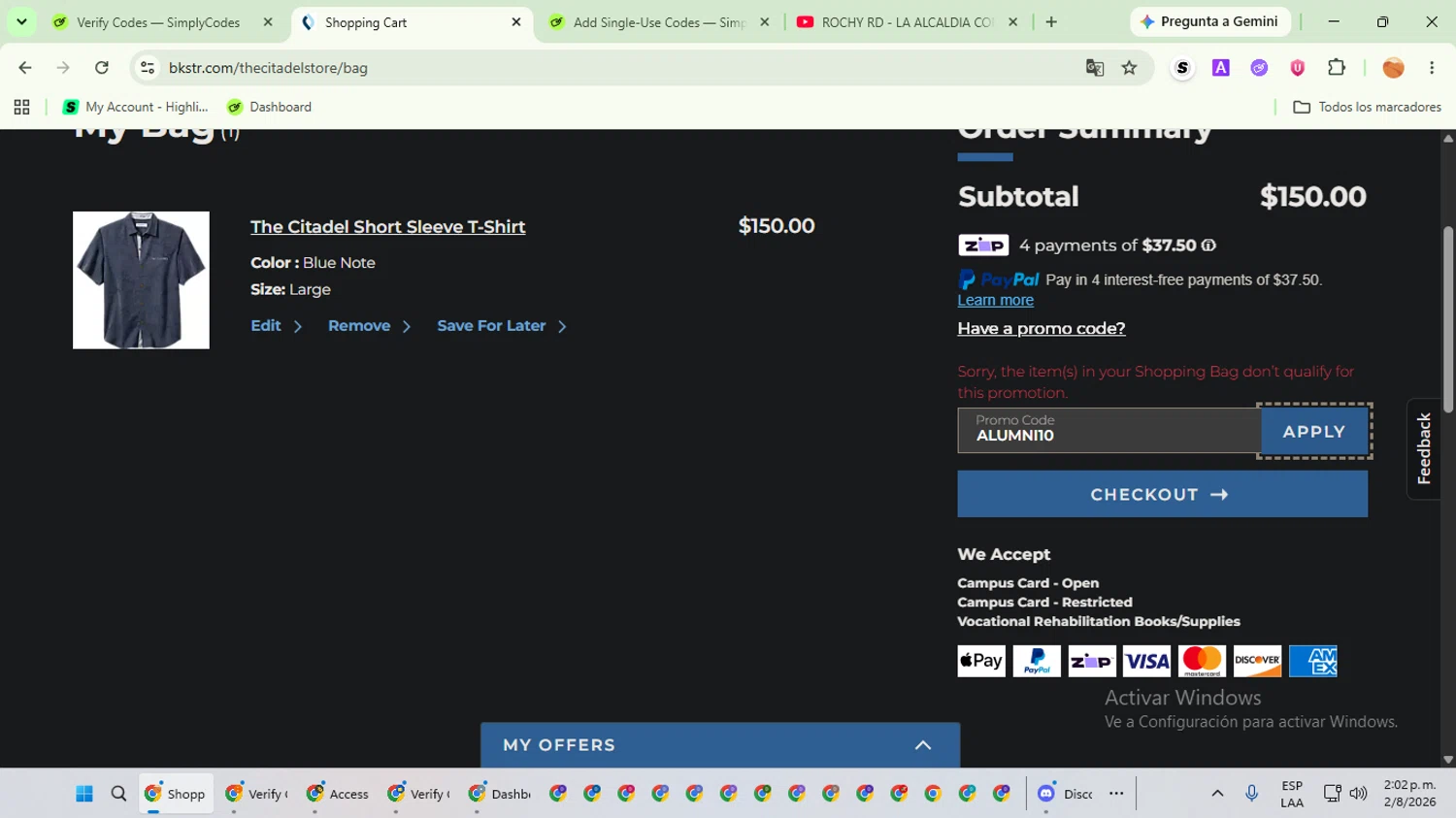1456x818 pixels.
Task: Open the volume control in the tray
Action: tap(1358, 794)
